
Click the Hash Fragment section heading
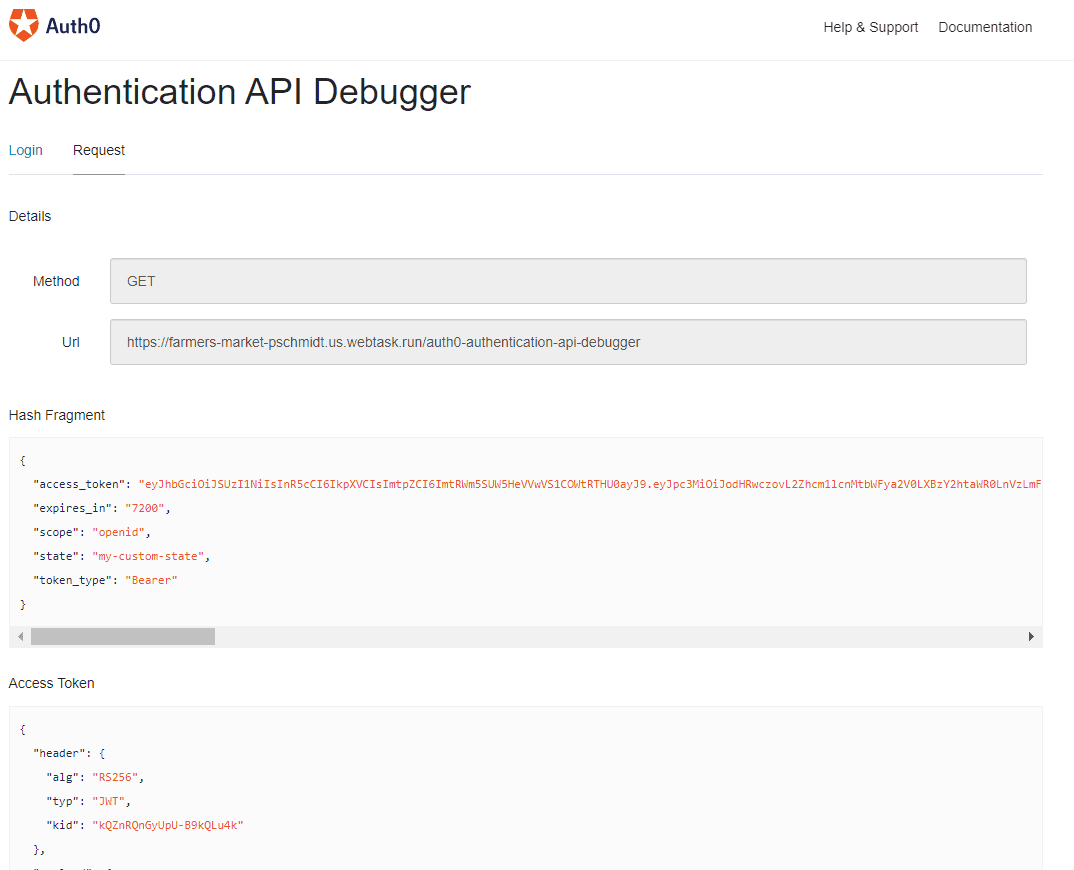tap(57, 415)
